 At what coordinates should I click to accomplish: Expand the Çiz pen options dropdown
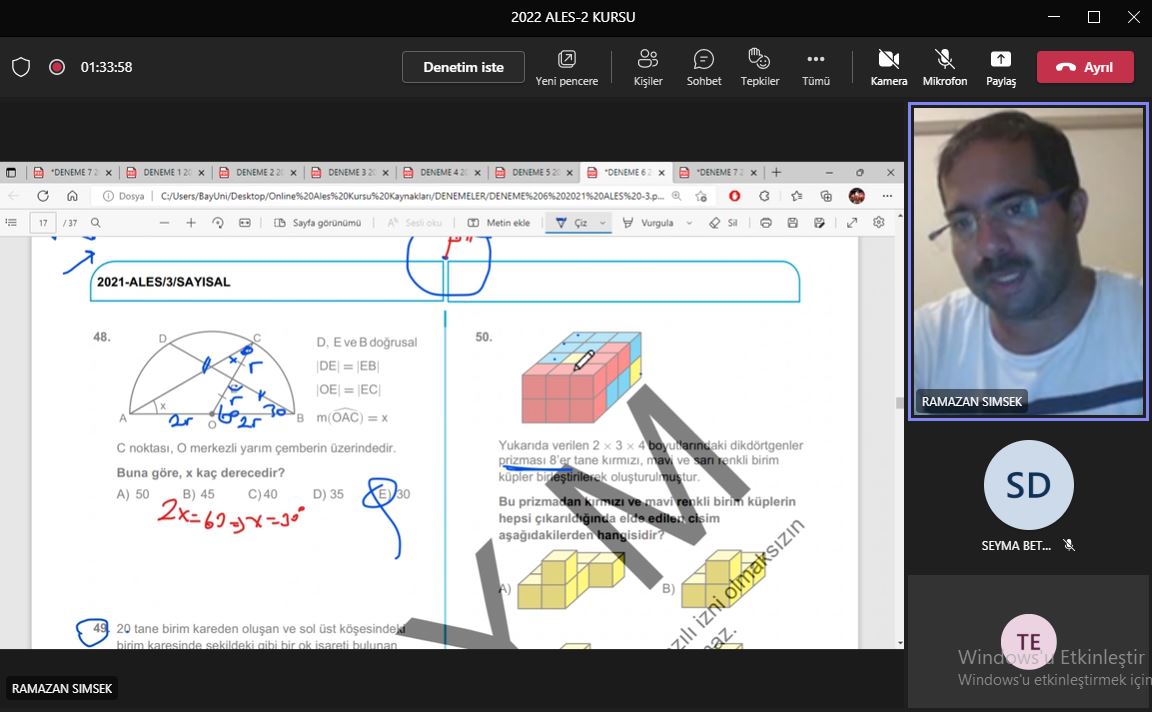tap(602, 223)
